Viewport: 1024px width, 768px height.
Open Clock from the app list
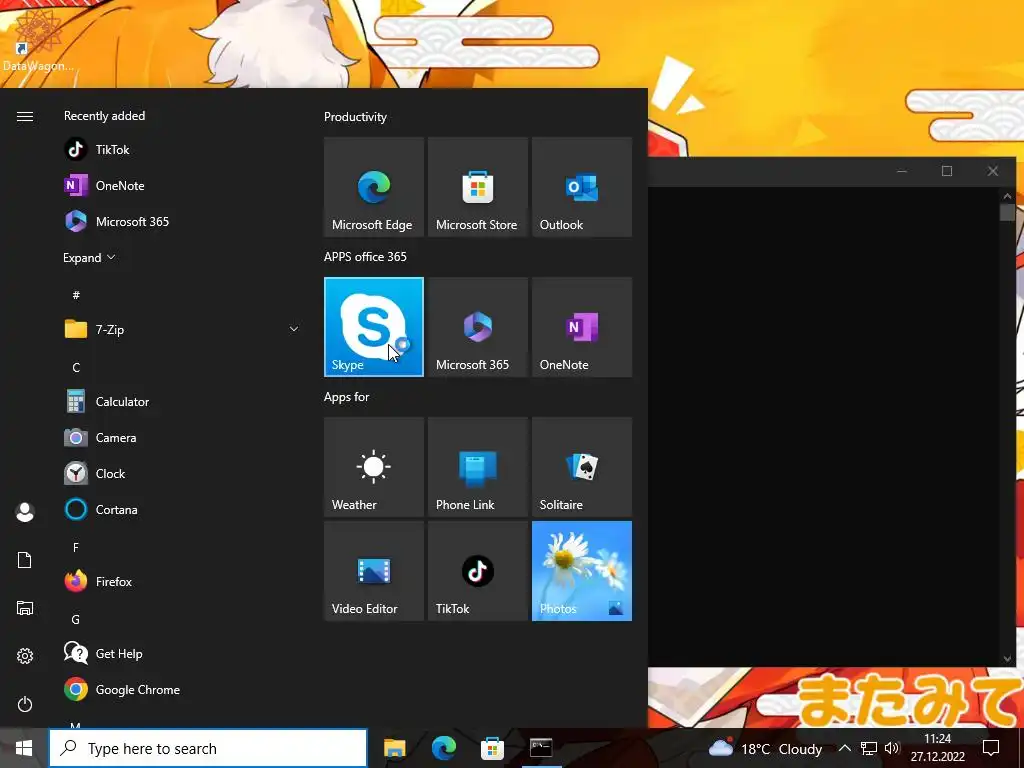click(x=181, y=473)
